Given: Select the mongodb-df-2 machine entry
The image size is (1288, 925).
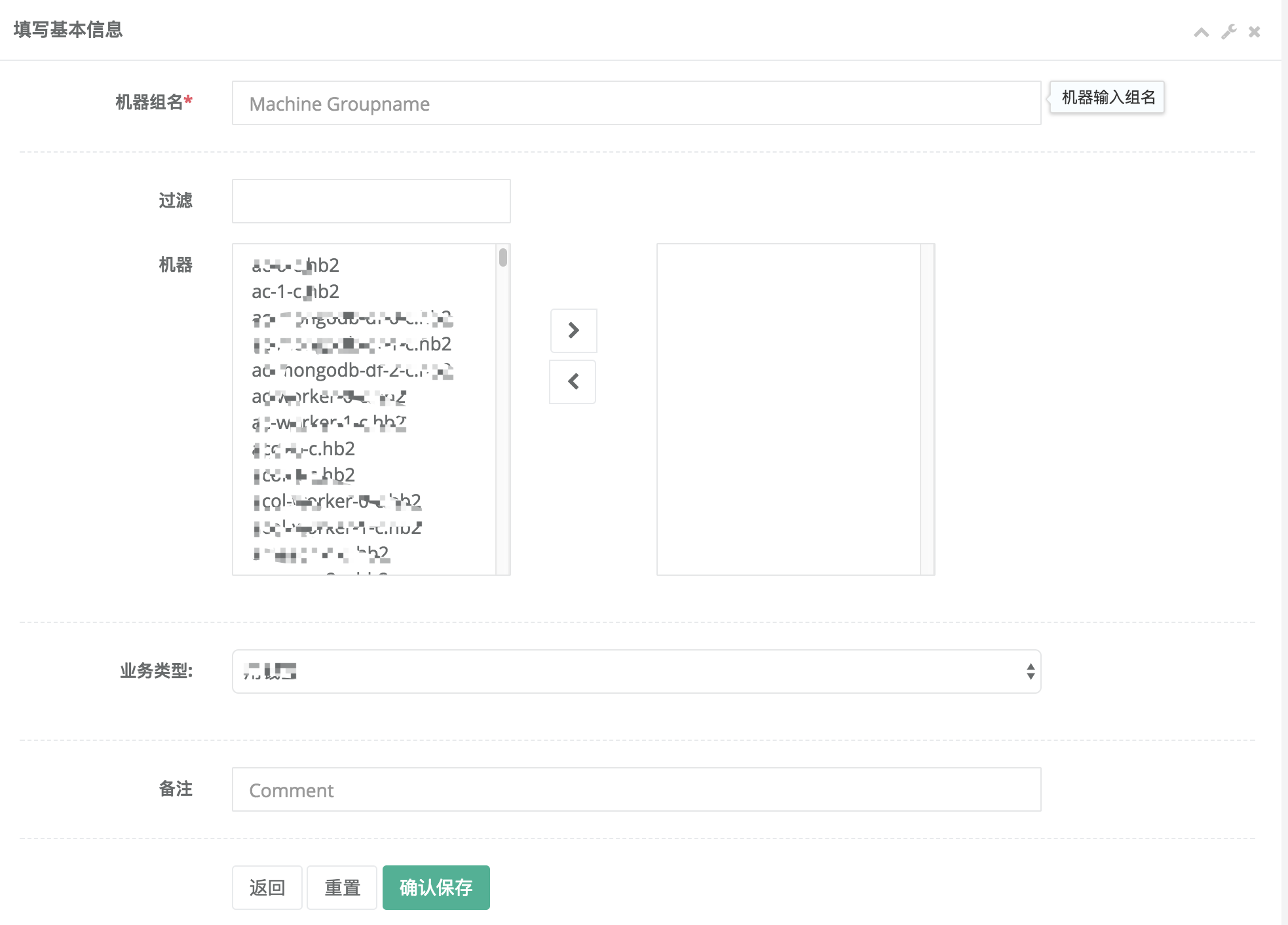Looking at the screenshot, I should (352, 370).
